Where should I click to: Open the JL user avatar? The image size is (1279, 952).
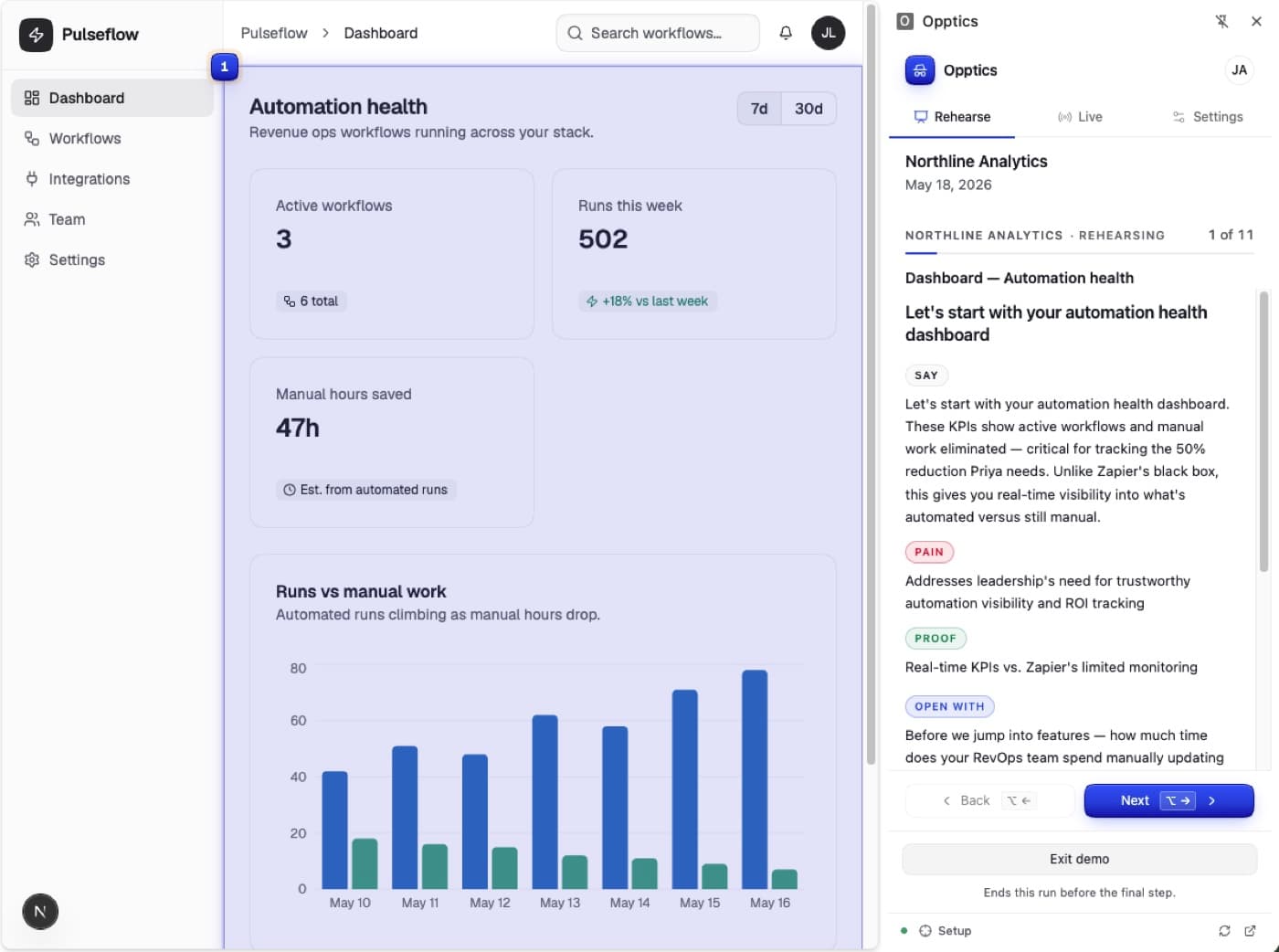pos(828,33)
